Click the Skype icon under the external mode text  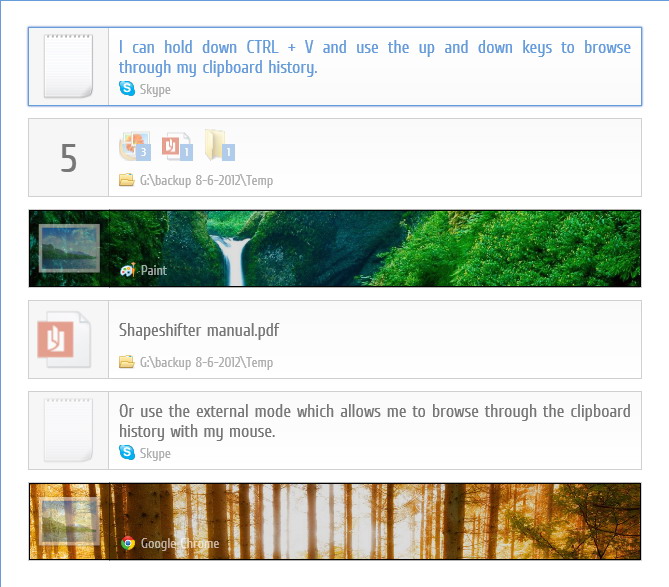[127, 453]
